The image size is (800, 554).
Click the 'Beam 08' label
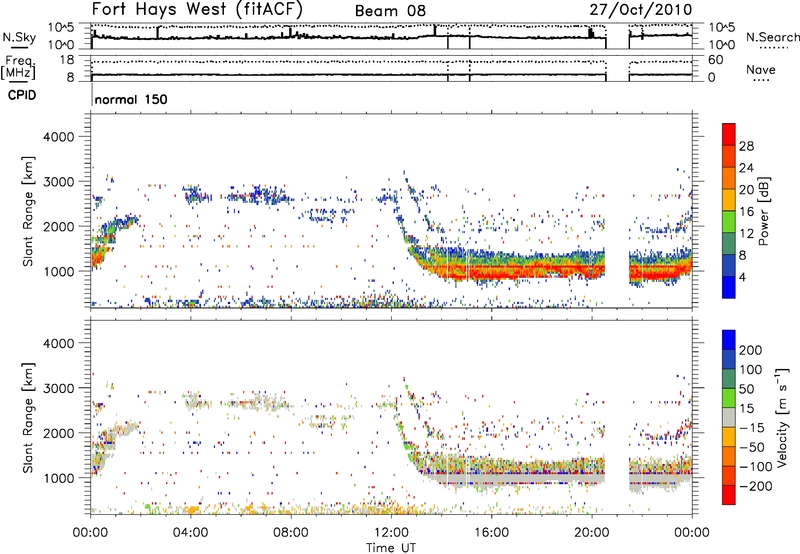(x=390, y=11)
